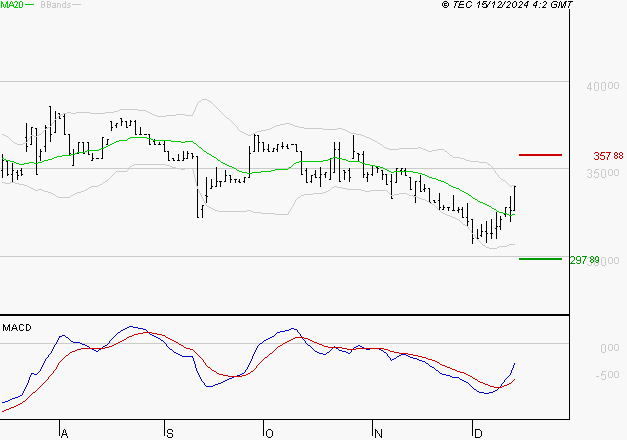Screen dimensions: 627x440
Task: Click the gray BBands legend line sample
Action: click(76, 5)
